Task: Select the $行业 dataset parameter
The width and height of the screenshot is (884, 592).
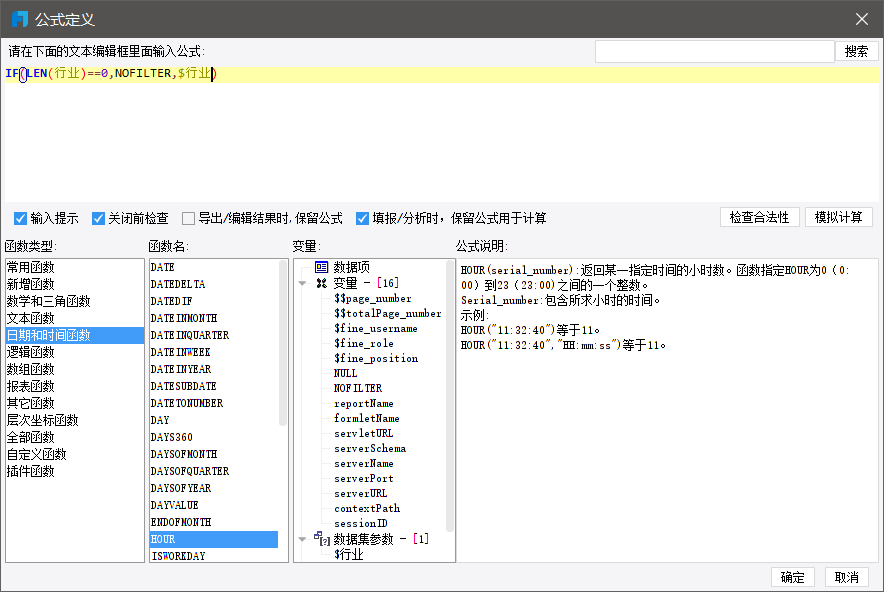Action: coord(348,554)
